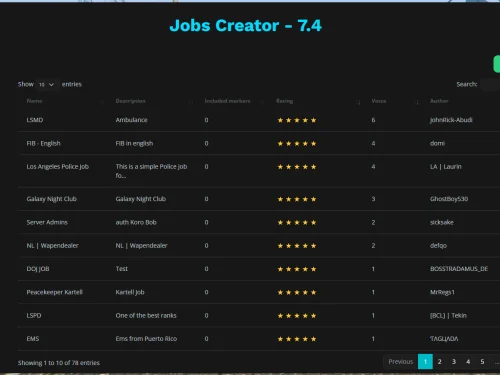Select the EMS job name
500x375 pixels.
tap(33, 339)
